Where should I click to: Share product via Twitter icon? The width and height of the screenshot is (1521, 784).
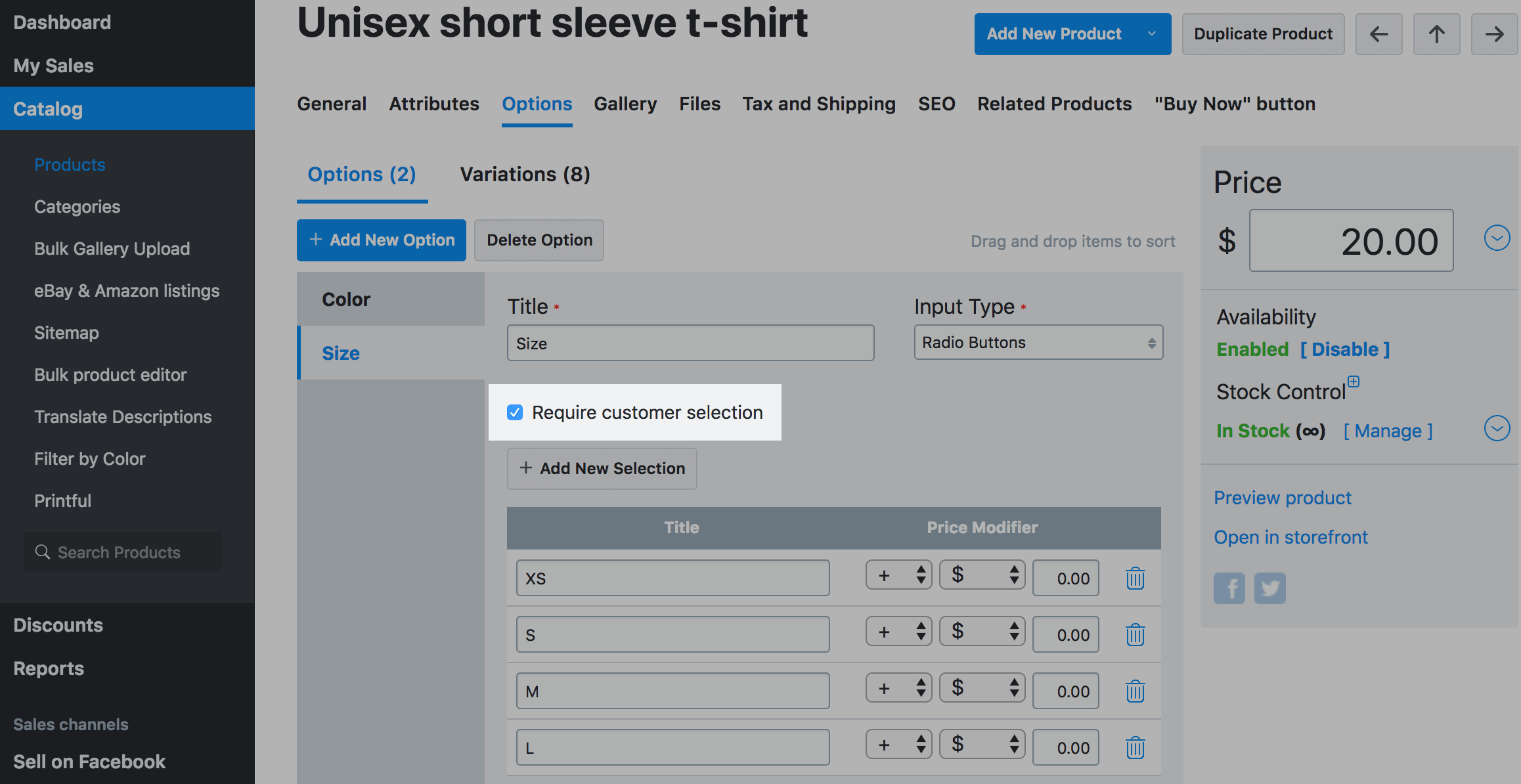1269,588
